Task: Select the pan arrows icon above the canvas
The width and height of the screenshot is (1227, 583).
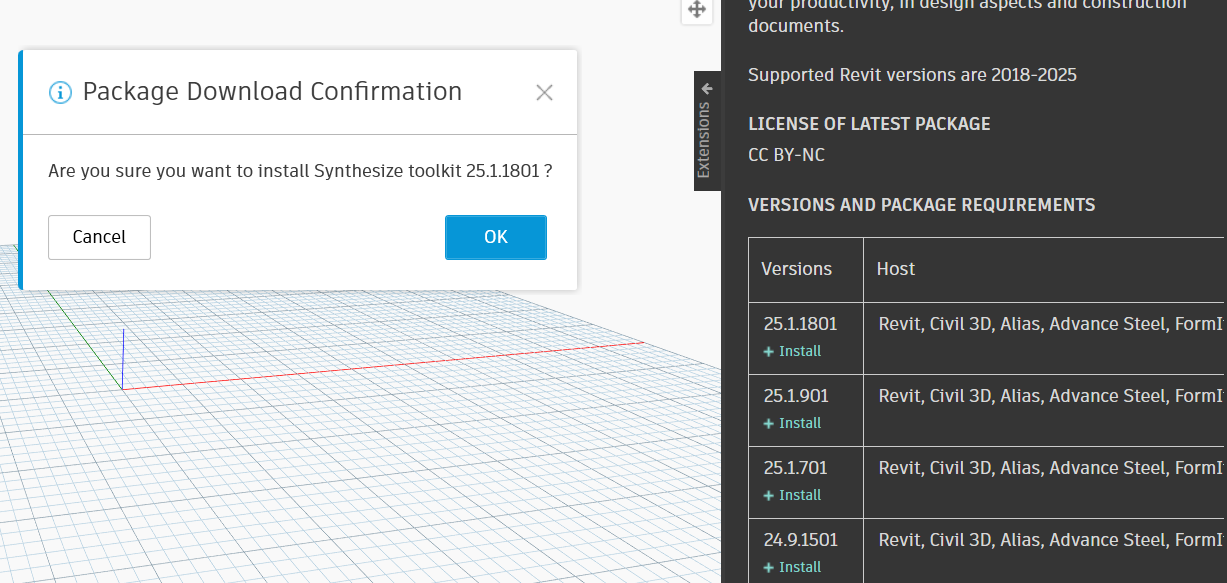Action: coord(696,10)
